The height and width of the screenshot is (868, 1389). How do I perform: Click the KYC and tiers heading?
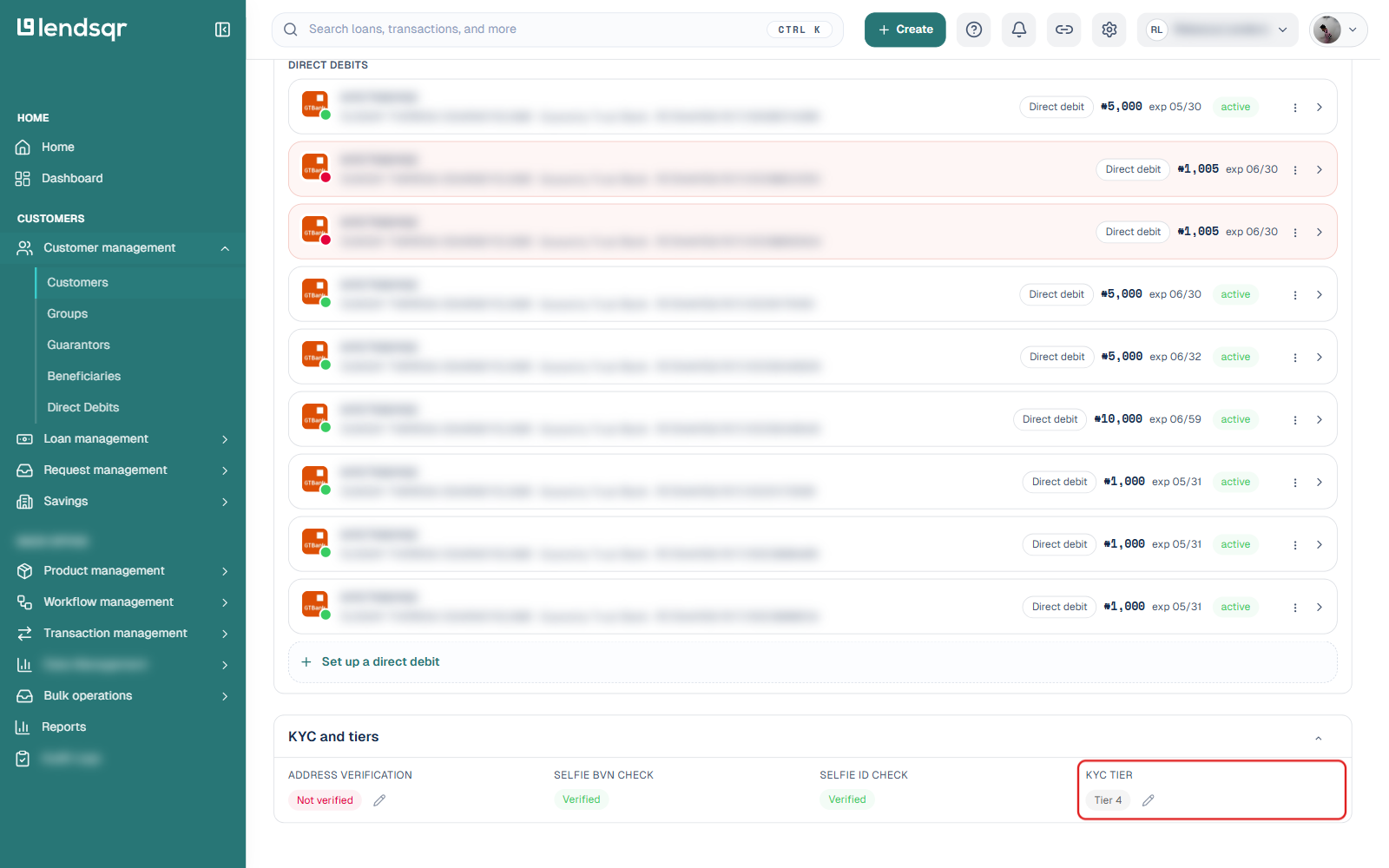(x=333, y=737)
